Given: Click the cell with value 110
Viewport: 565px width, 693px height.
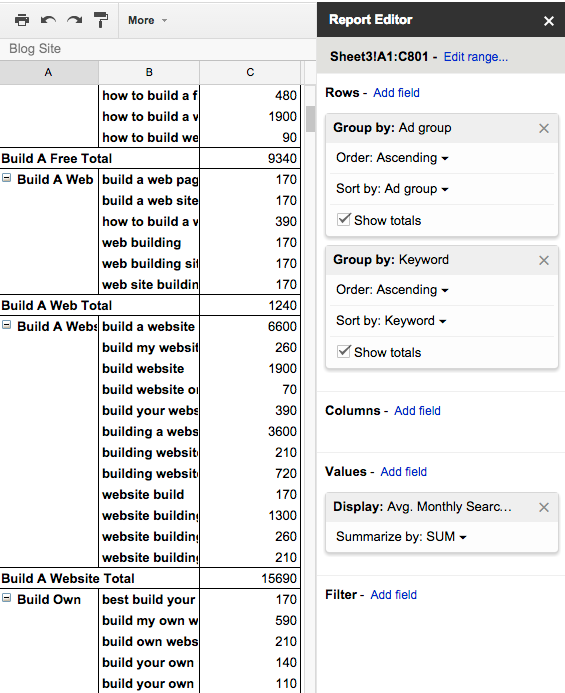Looking at the screenshot, I should 250,684.
